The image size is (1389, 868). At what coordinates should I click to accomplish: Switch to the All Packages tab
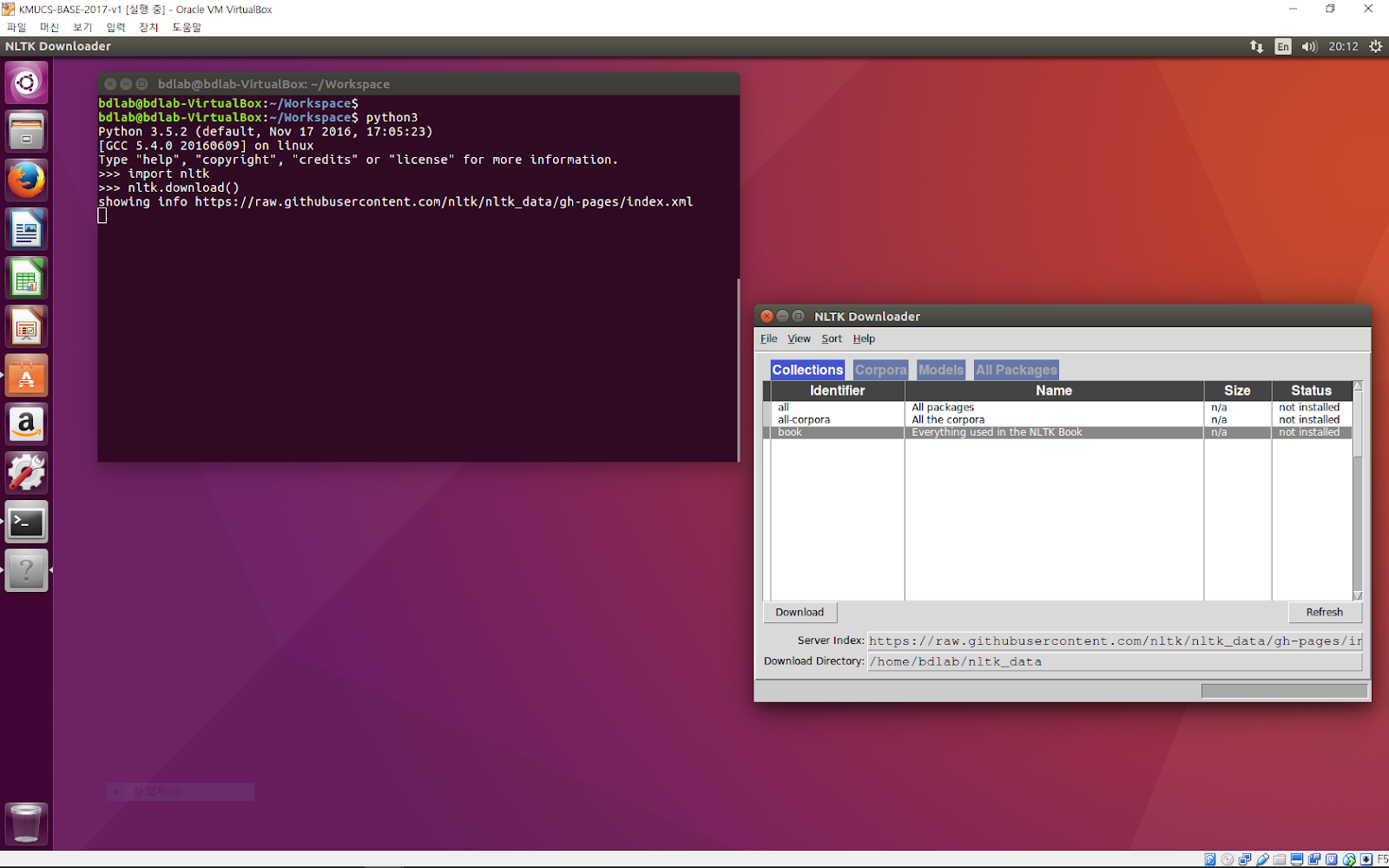coord(1017,370)
